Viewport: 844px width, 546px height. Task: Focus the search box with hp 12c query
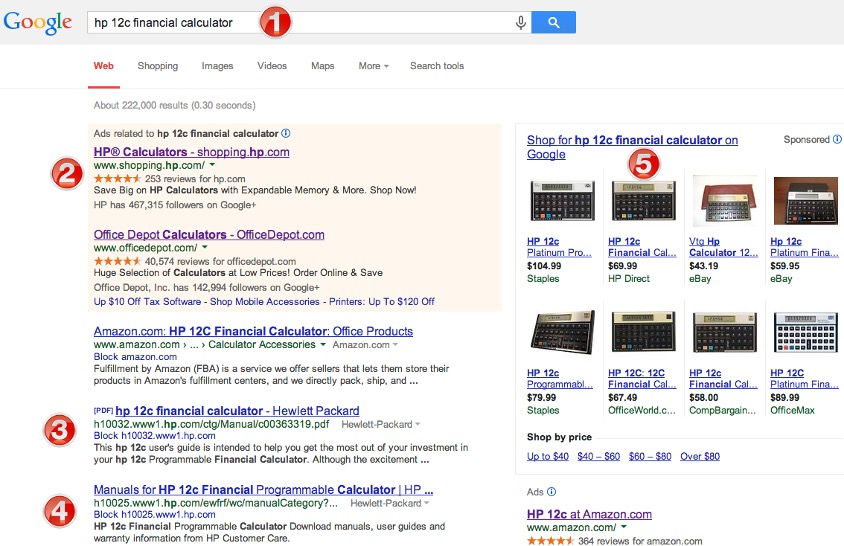coord(309,23)
